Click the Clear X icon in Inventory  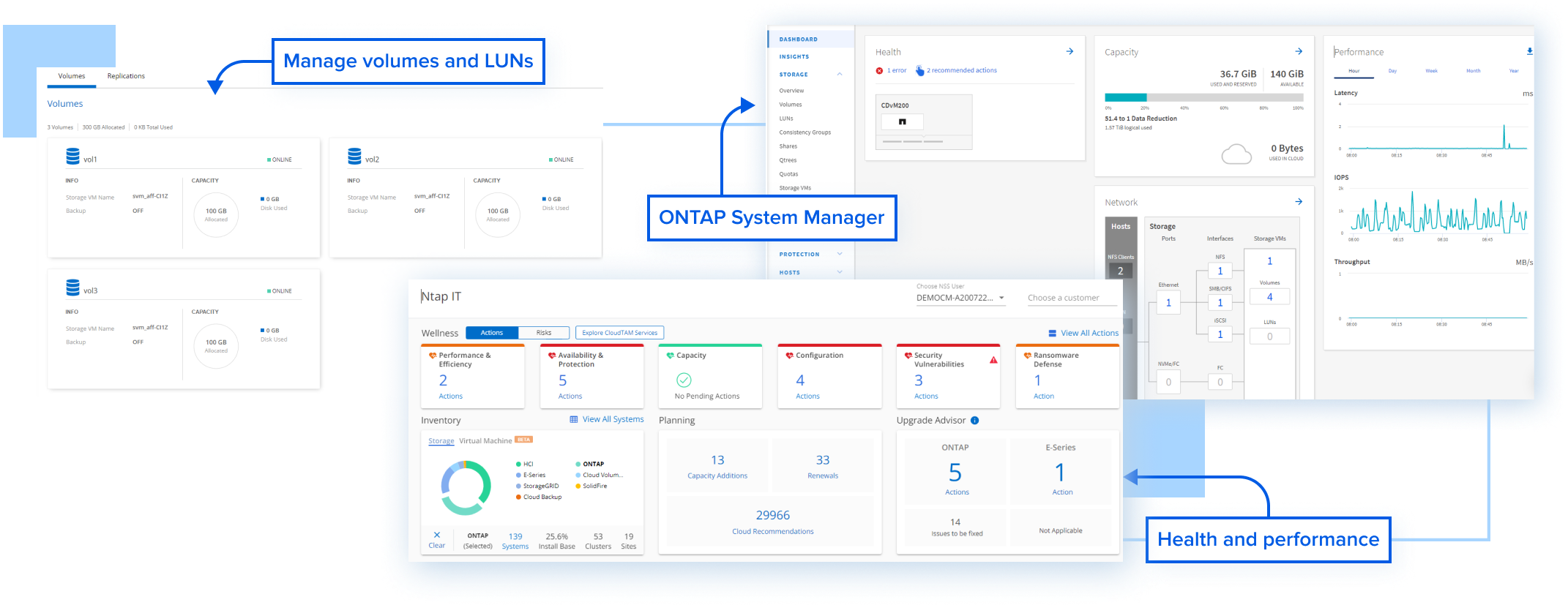tap(437, 536)
